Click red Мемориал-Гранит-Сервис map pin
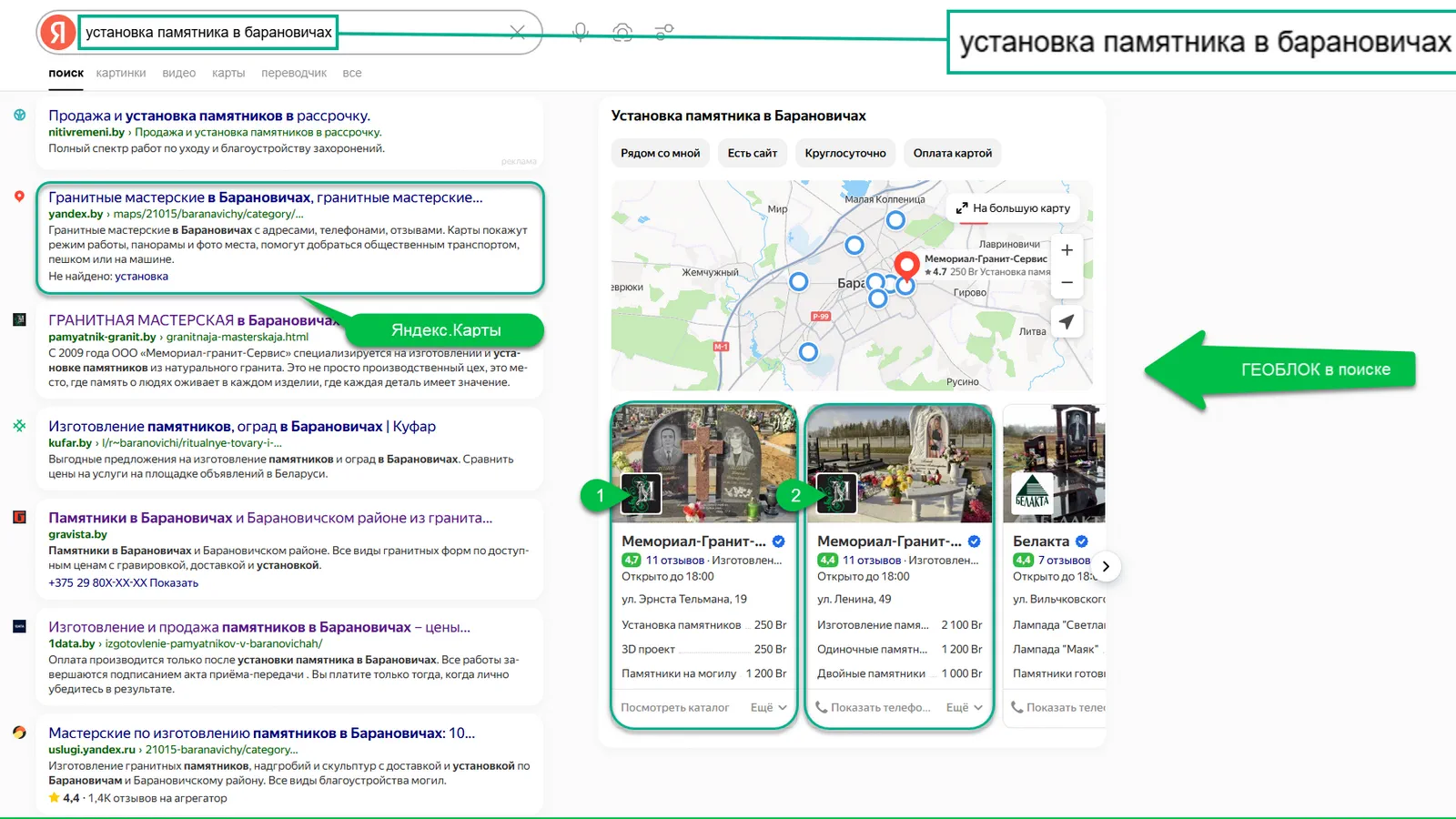Image resolution: width=1456 pixels, height=819 pixels. (x=906, y=265)
